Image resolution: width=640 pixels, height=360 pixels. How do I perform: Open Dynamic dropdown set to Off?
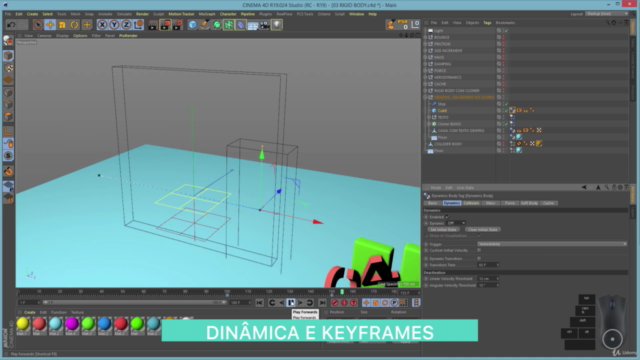pyautogui.click(x=456, y=223)
